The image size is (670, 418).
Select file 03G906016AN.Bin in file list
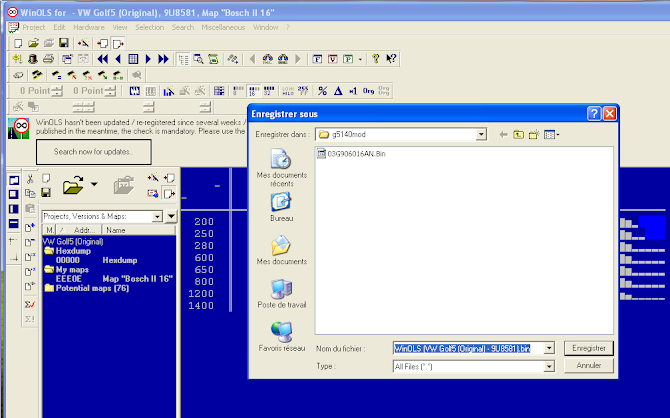(x=351, y=154)
